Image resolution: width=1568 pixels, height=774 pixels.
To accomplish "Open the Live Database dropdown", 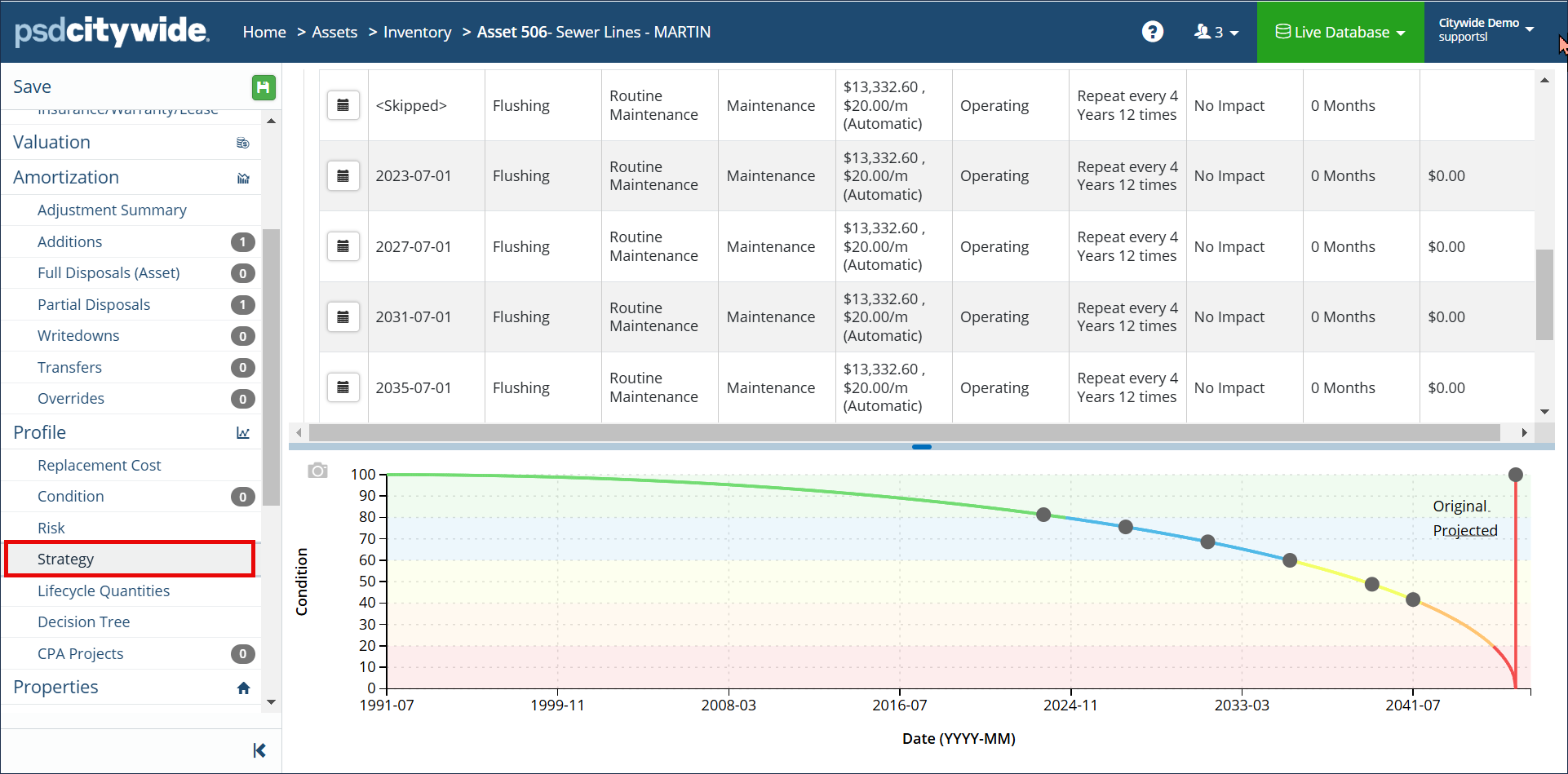I will click(1340, 32).
